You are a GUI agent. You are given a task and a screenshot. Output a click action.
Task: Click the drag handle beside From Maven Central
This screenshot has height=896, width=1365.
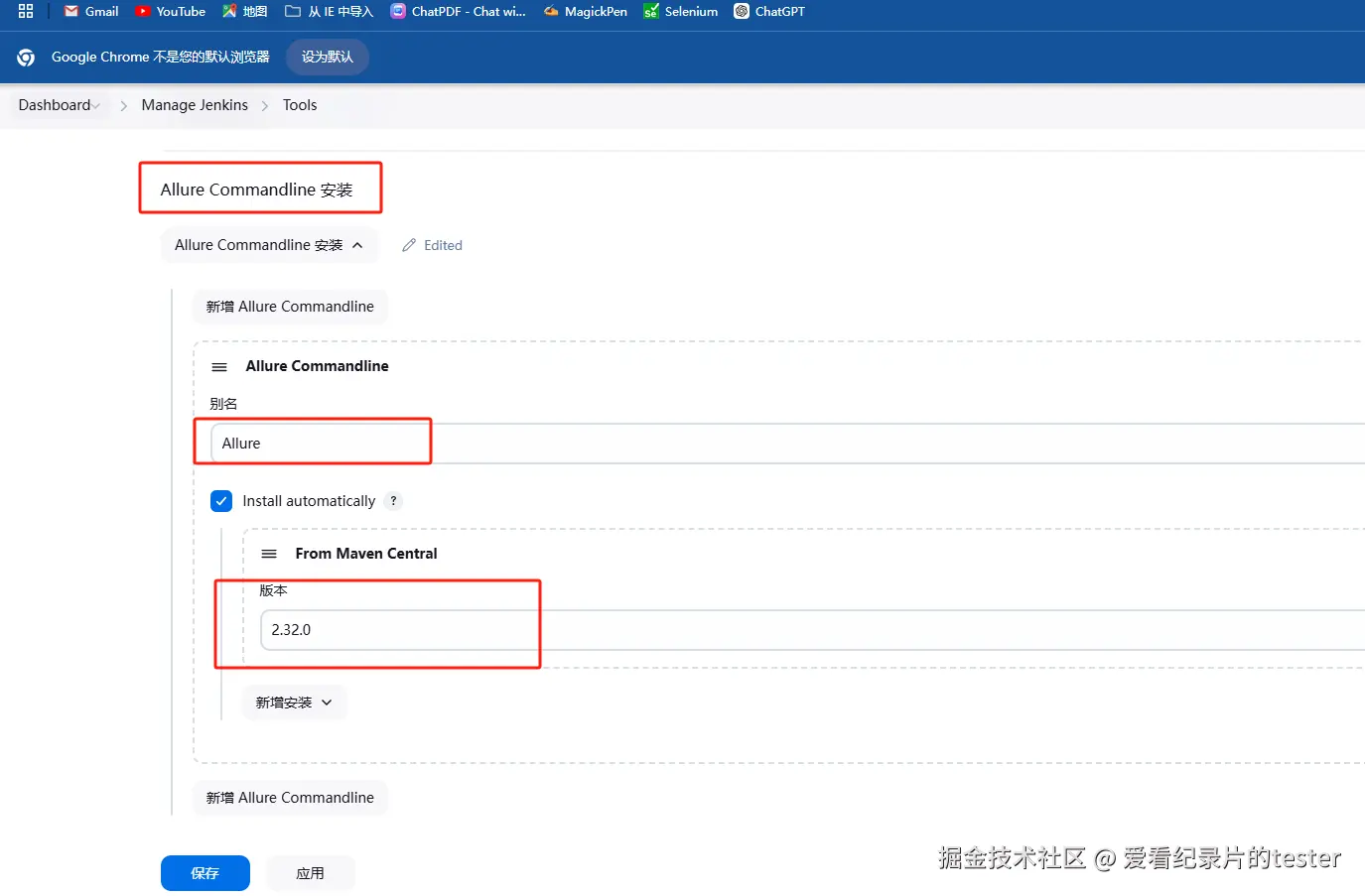269,554
